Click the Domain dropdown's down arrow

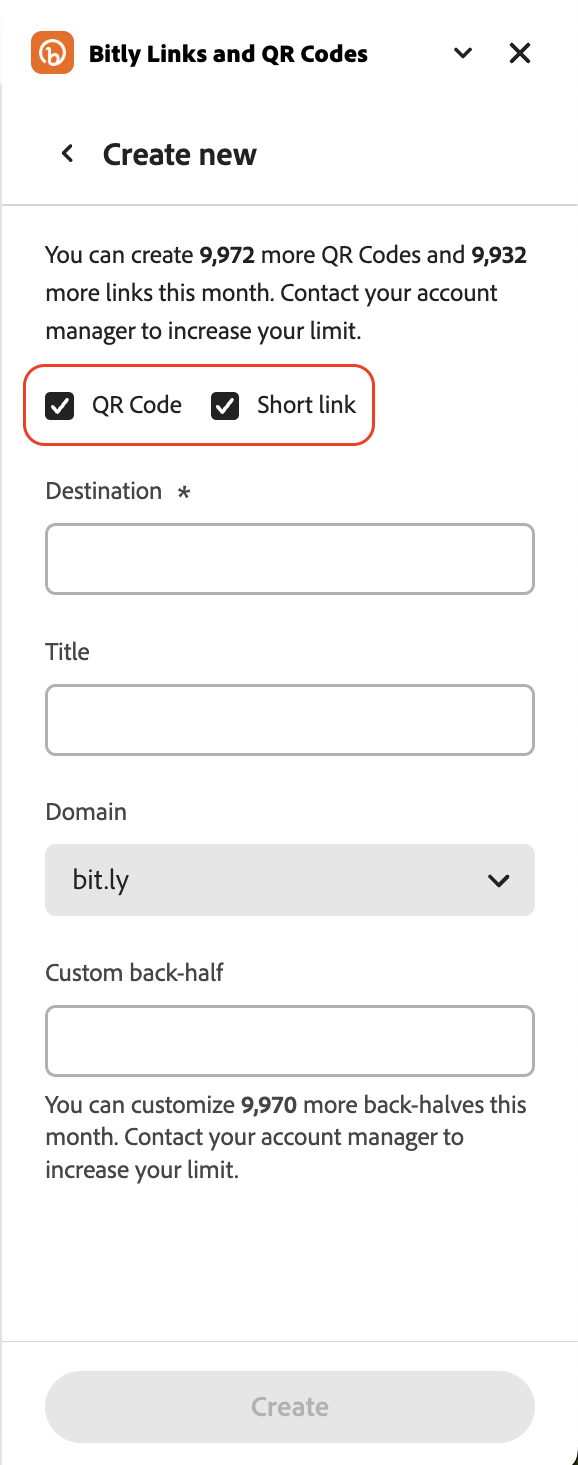point(498,881)
